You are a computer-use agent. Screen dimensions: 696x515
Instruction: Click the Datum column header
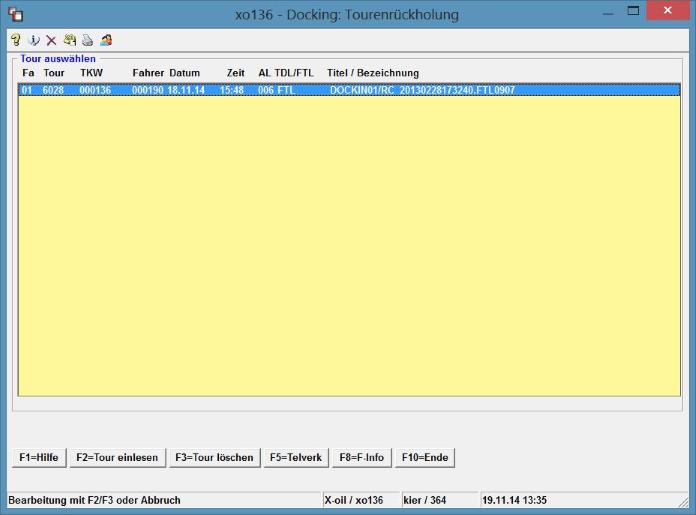[185, 73]
